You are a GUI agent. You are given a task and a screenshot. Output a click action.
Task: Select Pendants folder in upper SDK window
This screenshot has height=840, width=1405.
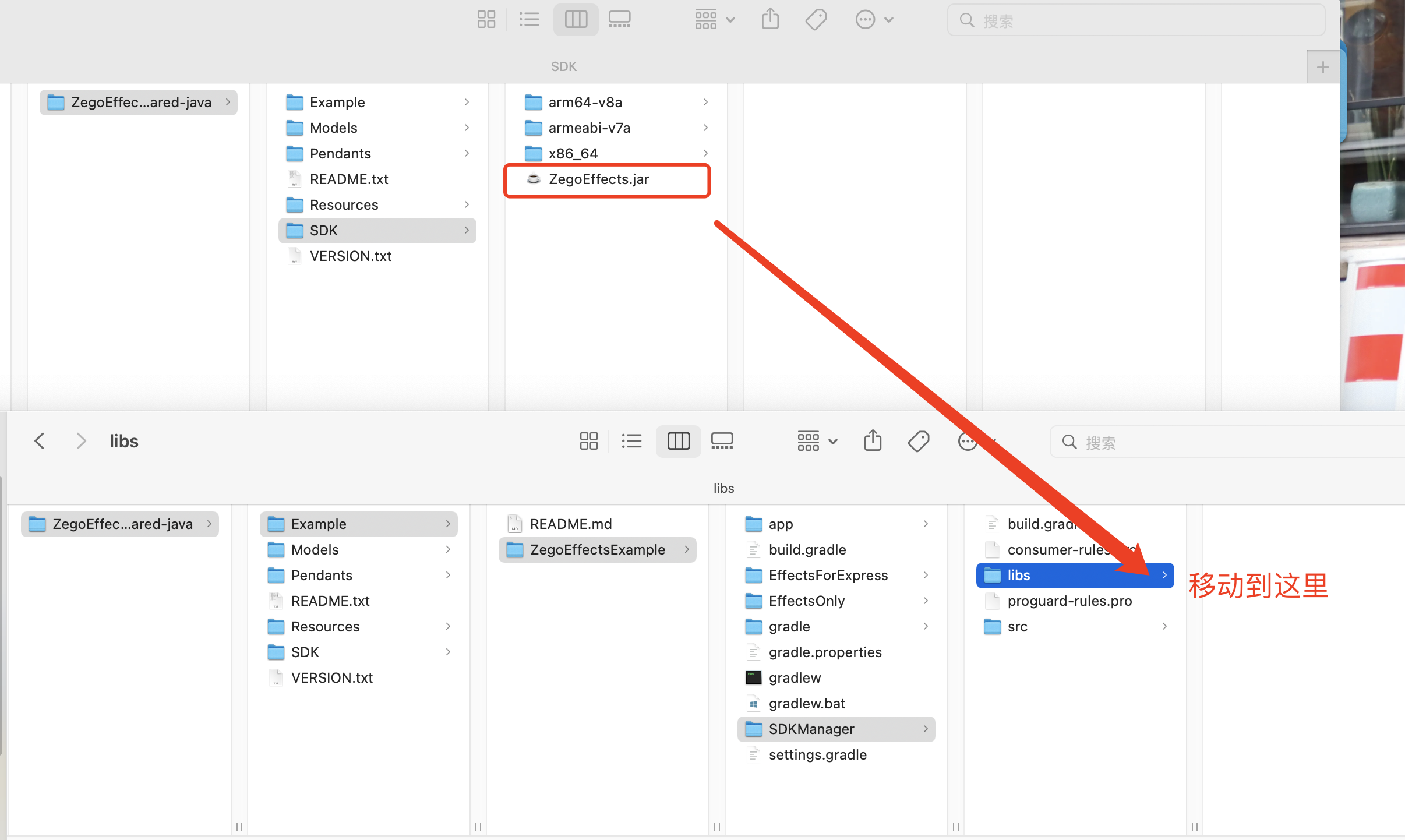pos(377,154)
